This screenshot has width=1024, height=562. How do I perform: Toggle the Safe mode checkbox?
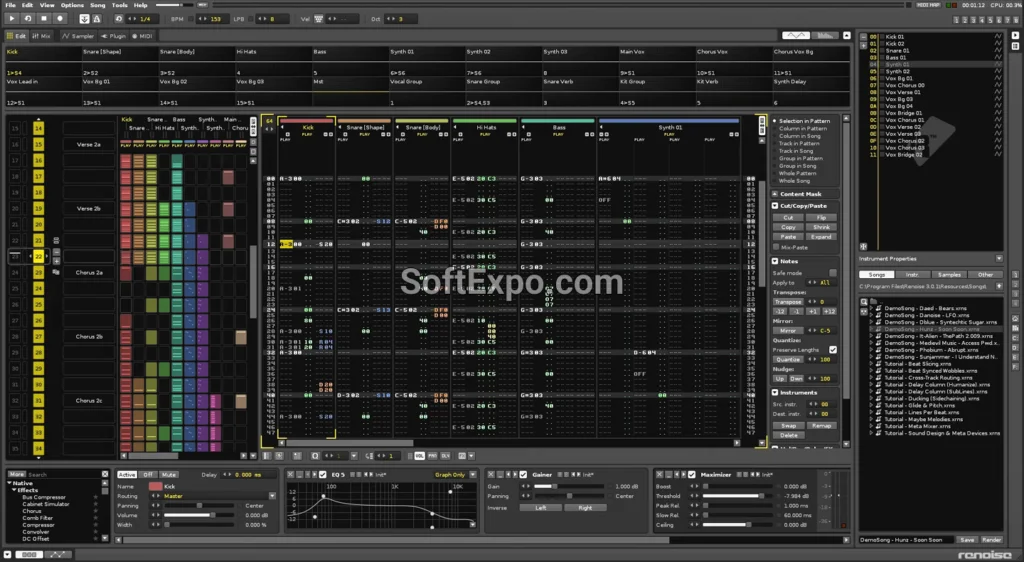click(833, 273)
